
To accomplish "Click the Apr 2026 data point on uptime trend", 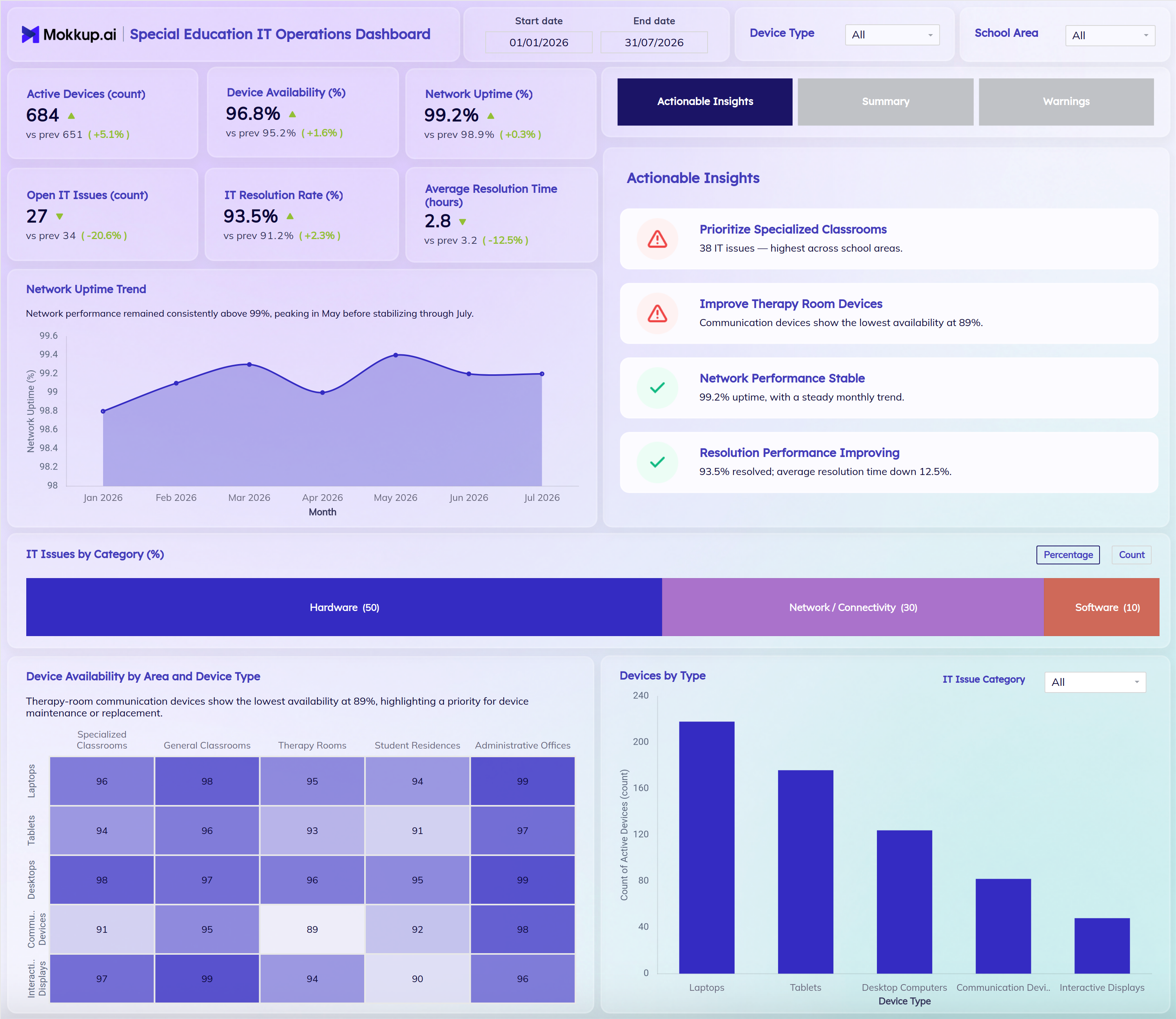I will (323, 393).
